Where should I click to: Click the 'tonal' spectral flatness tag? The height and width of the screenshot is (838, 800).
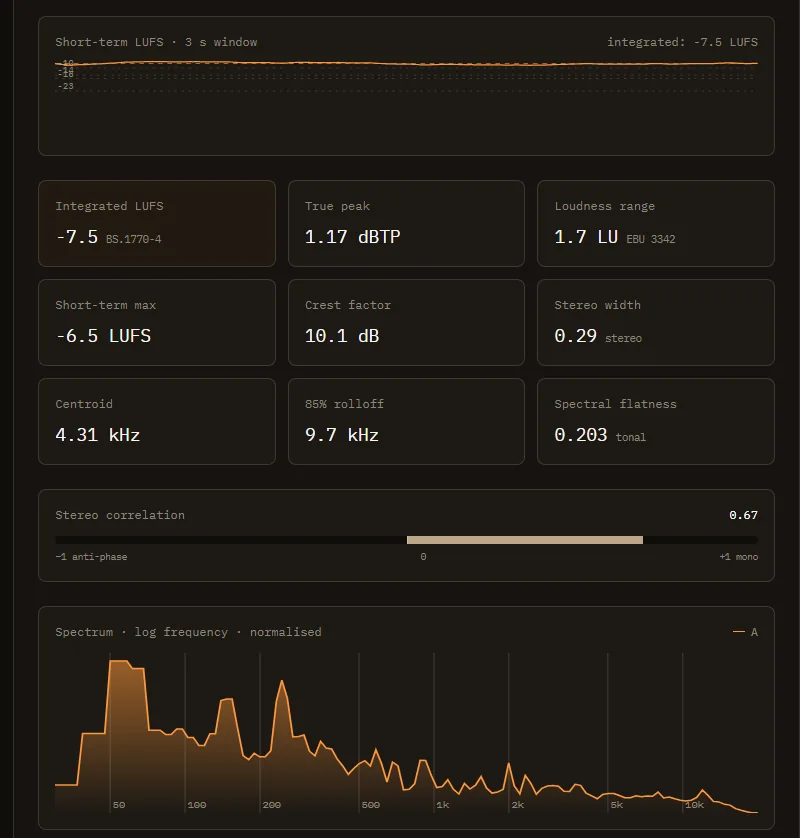click(631, 437)
